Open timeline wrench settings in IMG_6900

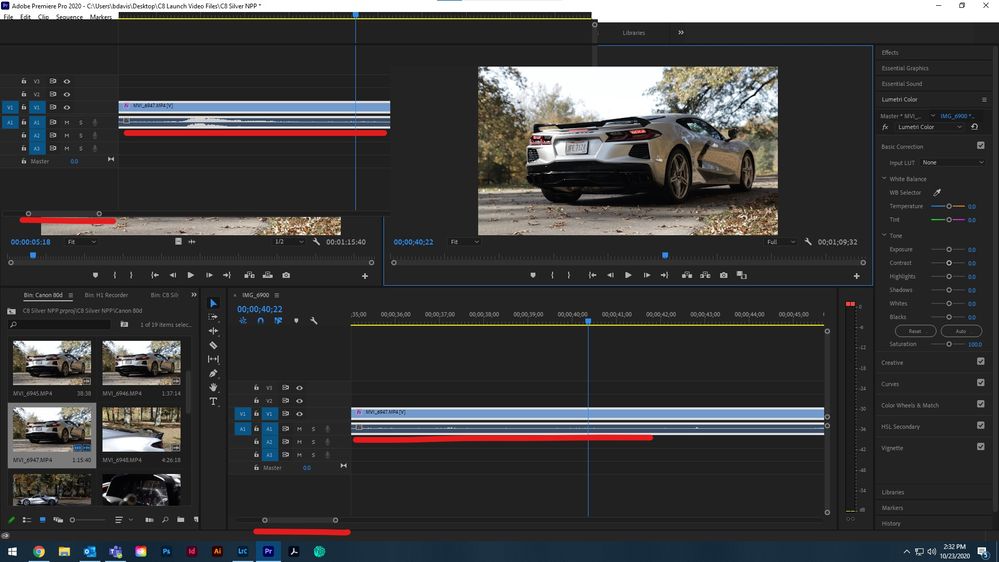tap(314, 321)
